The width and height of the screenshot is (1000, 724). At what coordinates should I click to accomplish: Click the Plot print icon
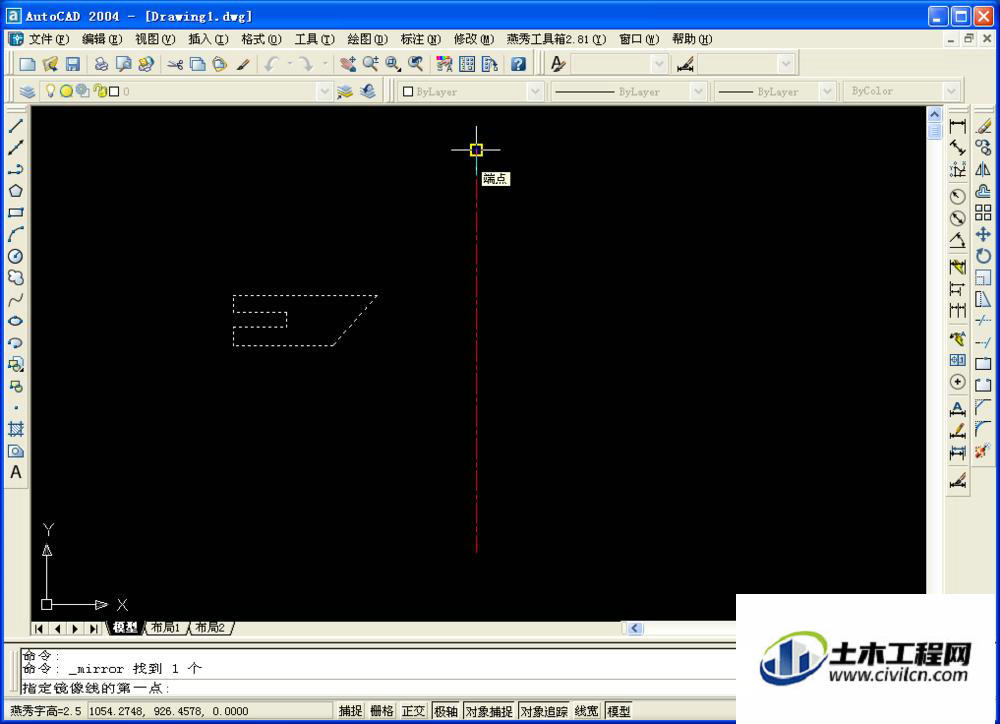101,64
